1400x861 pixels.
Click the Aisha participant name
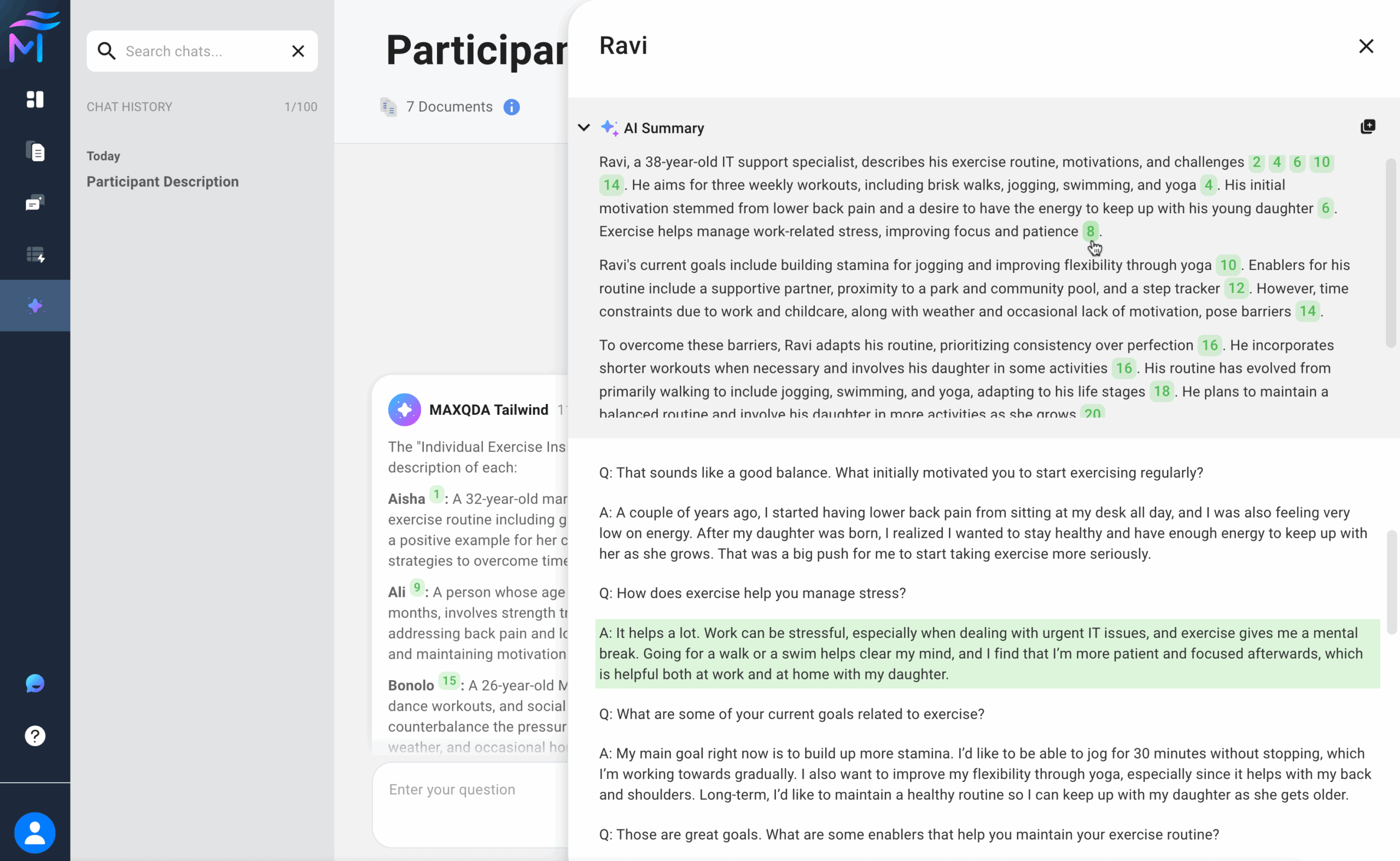pos(407,499)
